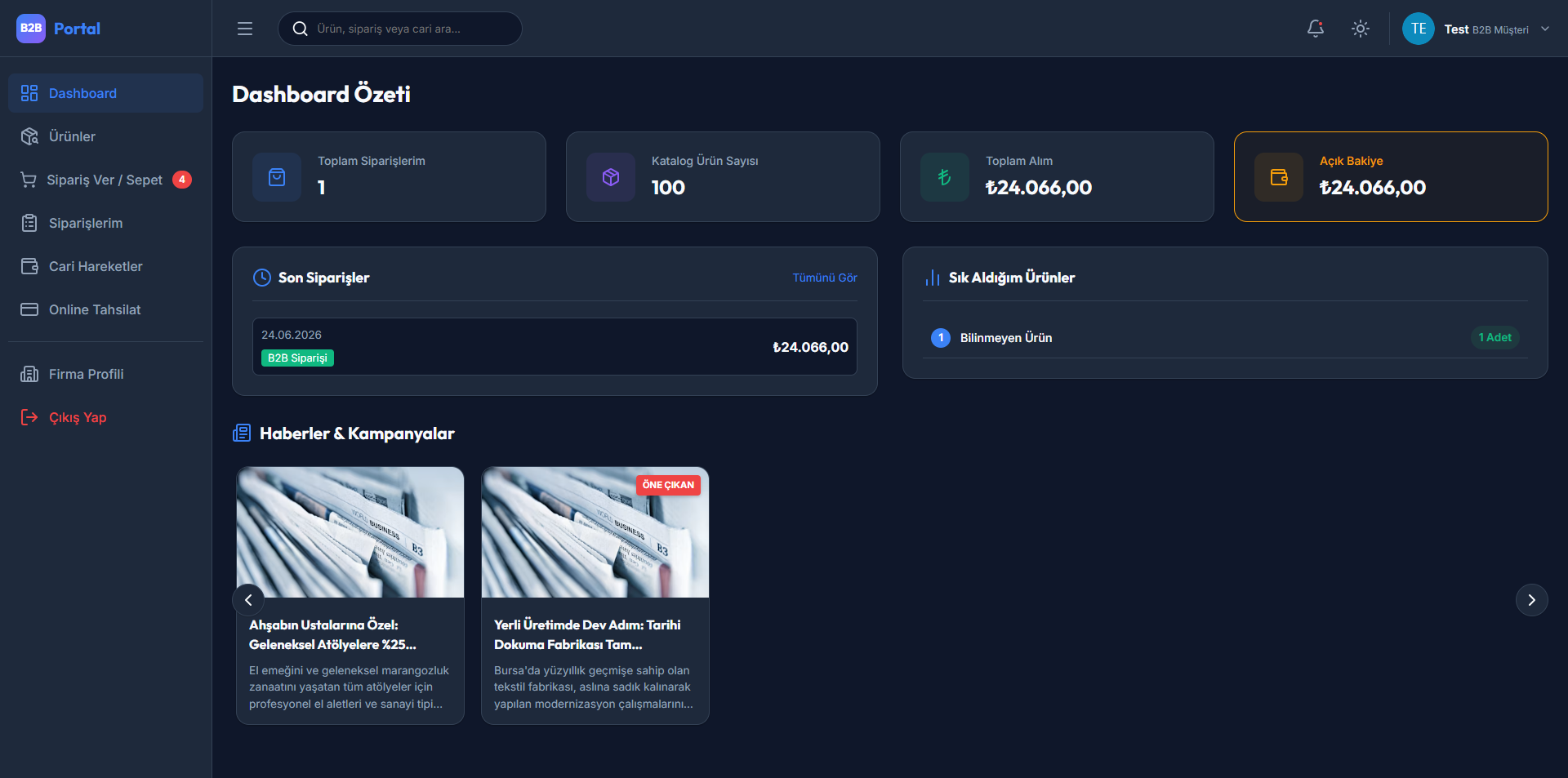Open the notifications bell
The image size is (1568, 778).
point(1316,29)
